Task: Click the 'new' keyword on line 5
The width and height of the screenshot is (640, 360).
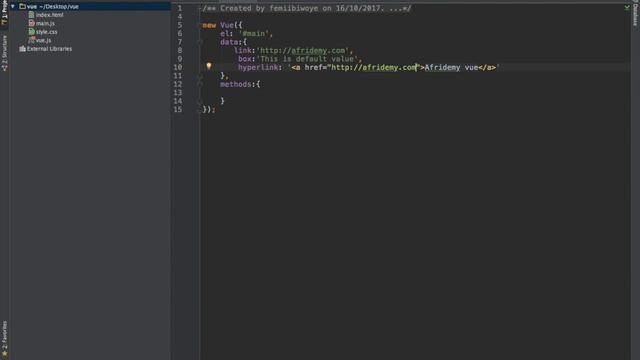Action: click(209, 25)
